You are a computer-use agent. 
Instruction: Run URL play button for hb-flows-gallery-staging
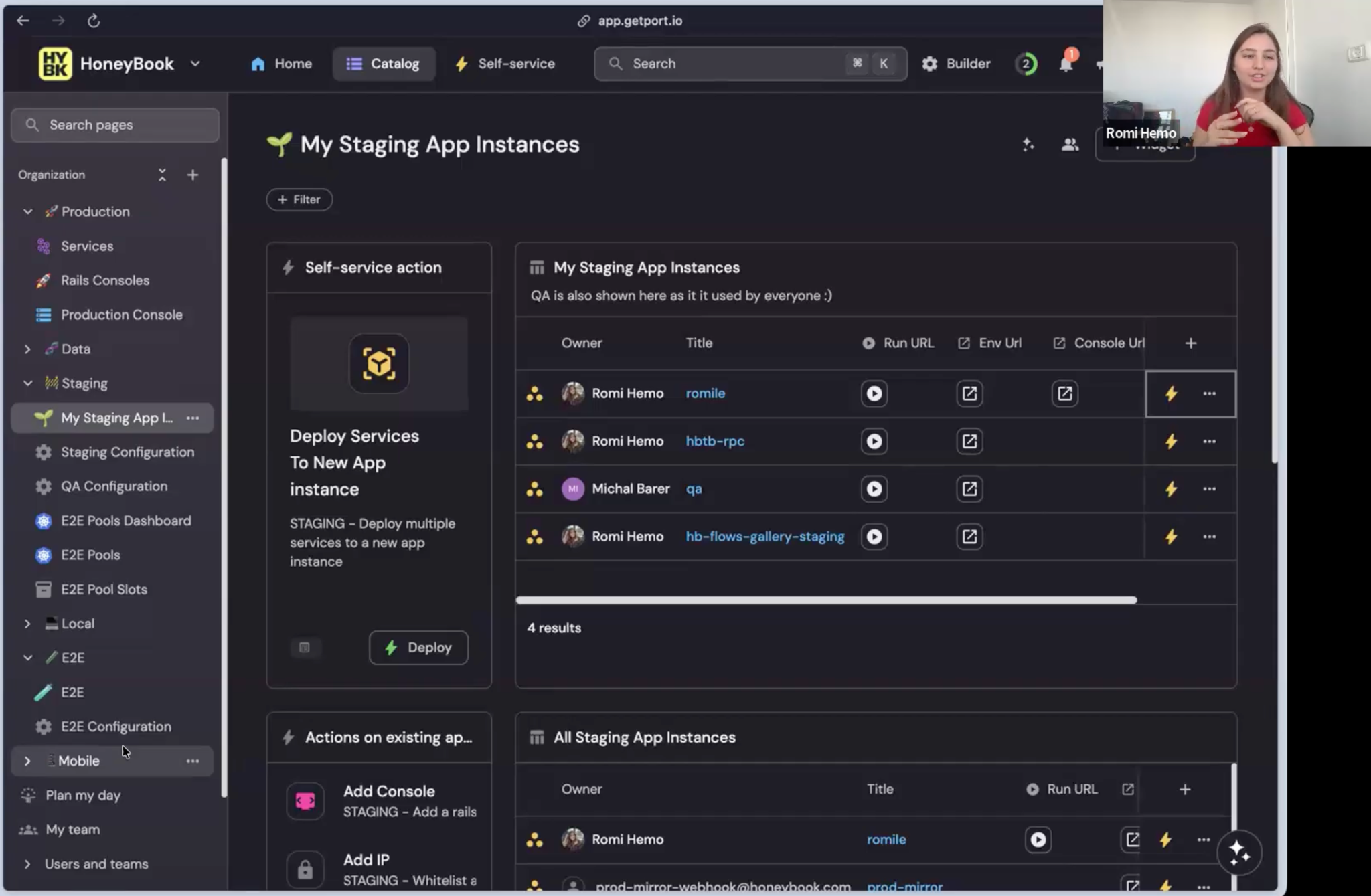point(874,537)
